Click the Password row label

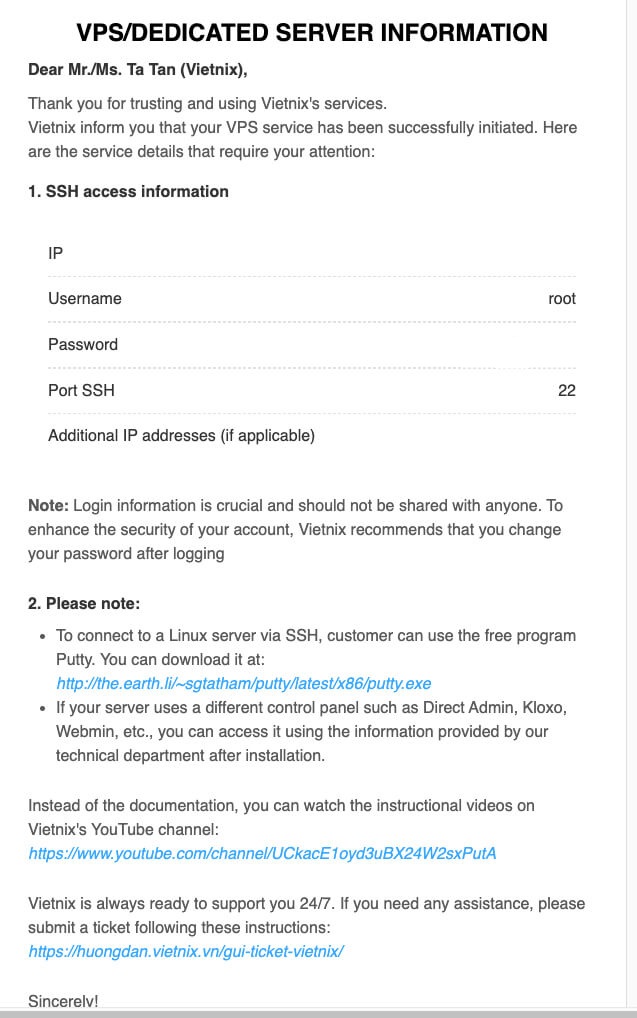(x=83, y=345)
